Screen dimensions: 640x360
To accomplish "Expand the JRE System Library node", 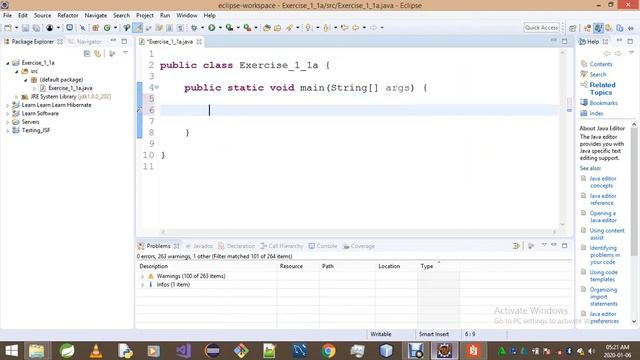I will tap(16, 97).
